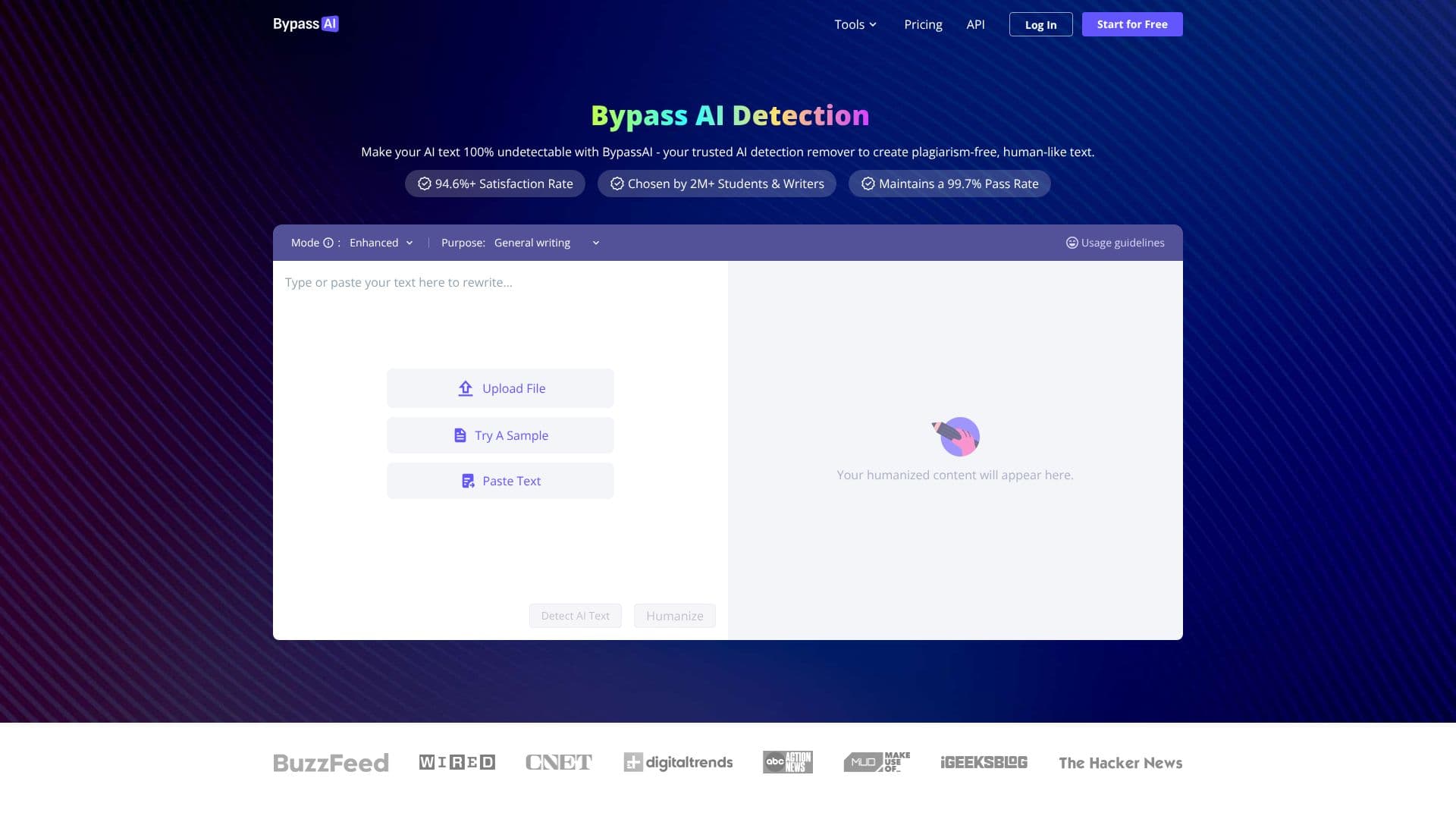The image size is (1456, 819).
Task: Click the BuzzFeed logo
Action: (331, 762)
